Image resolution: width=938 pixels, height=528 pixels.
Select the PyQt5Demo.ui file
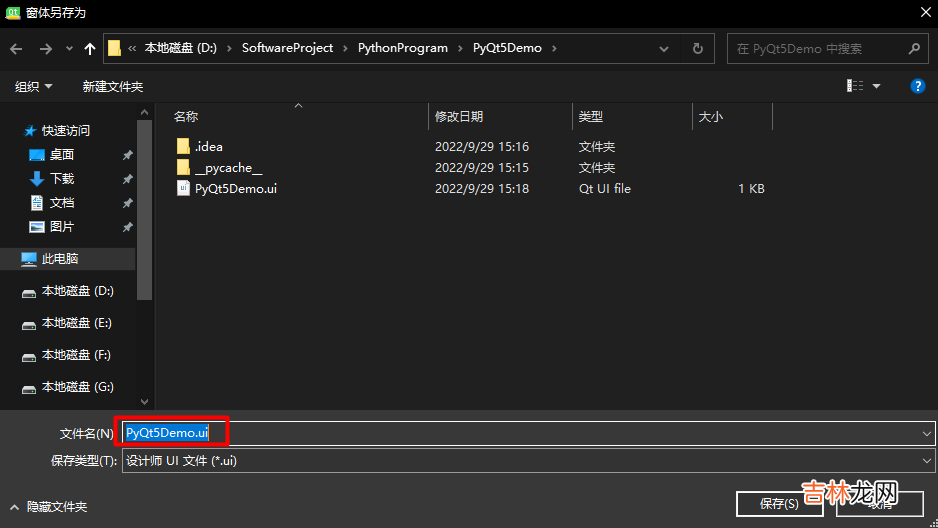coord(235,188)
